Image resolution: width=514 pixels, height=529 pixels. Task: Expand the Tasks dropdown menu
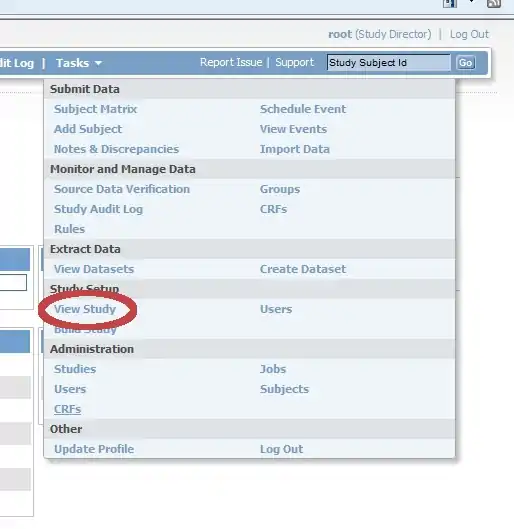(x=79, y=63)
